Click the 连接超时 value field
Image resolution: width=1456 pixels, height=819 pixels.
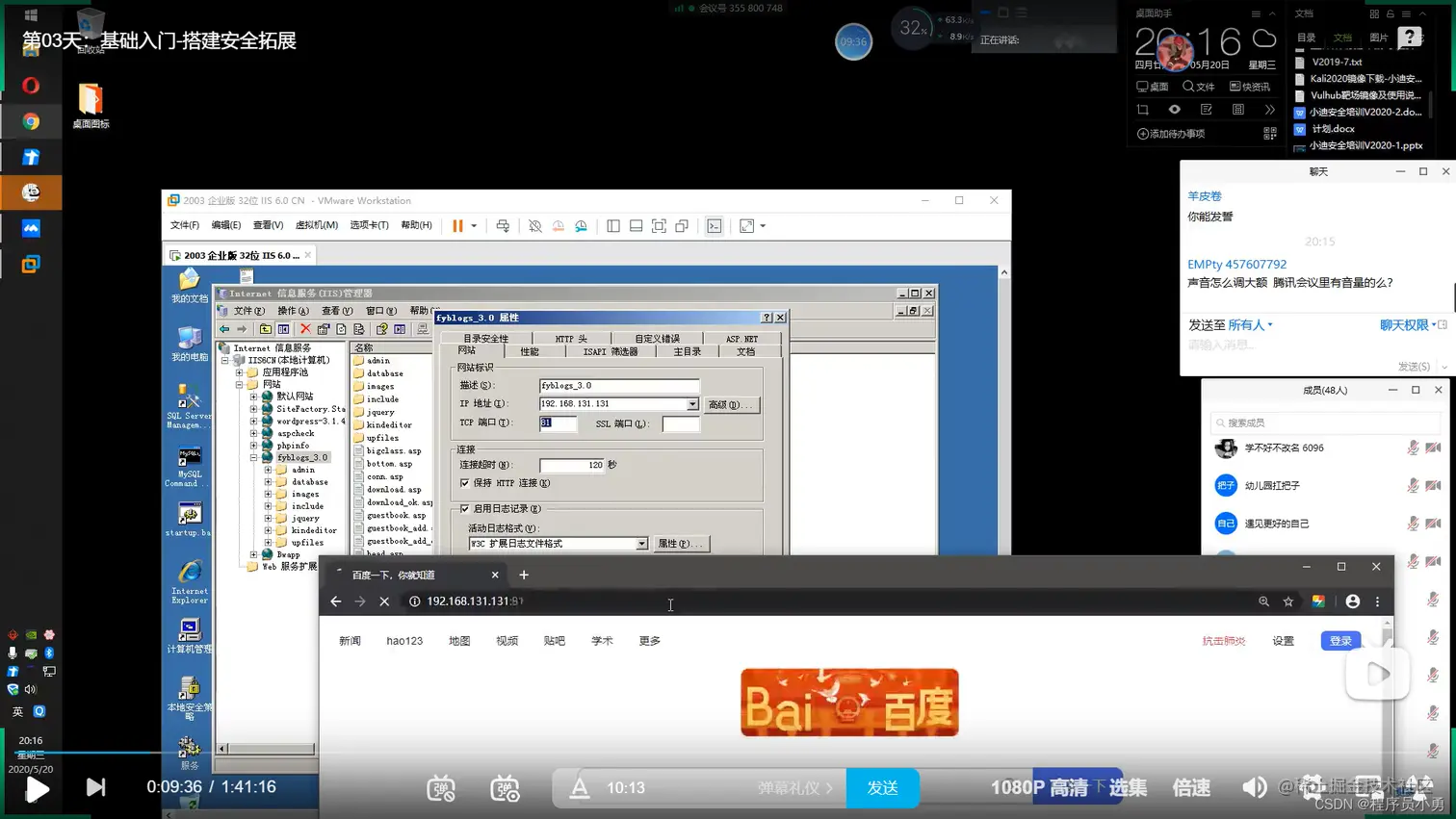pyautogui.click(x=572, y=465)
